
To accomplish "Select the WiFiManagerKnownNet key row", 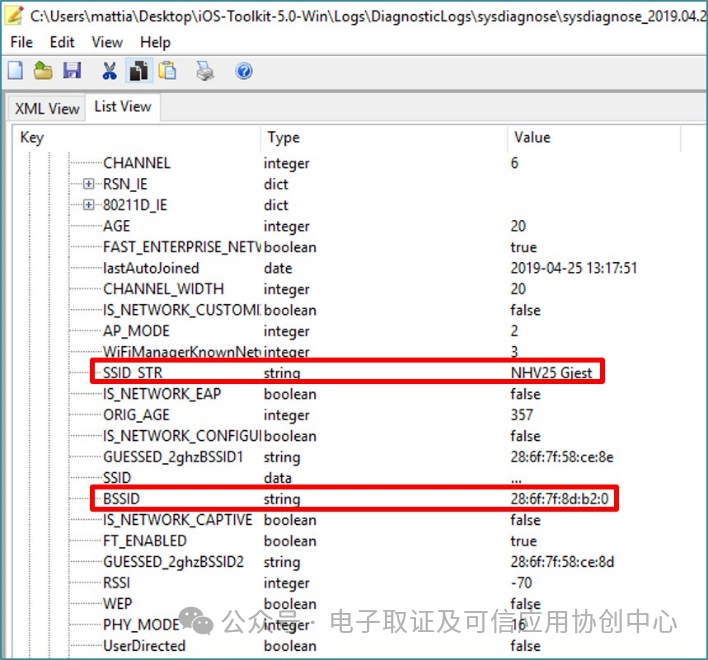I will (182, 352).
